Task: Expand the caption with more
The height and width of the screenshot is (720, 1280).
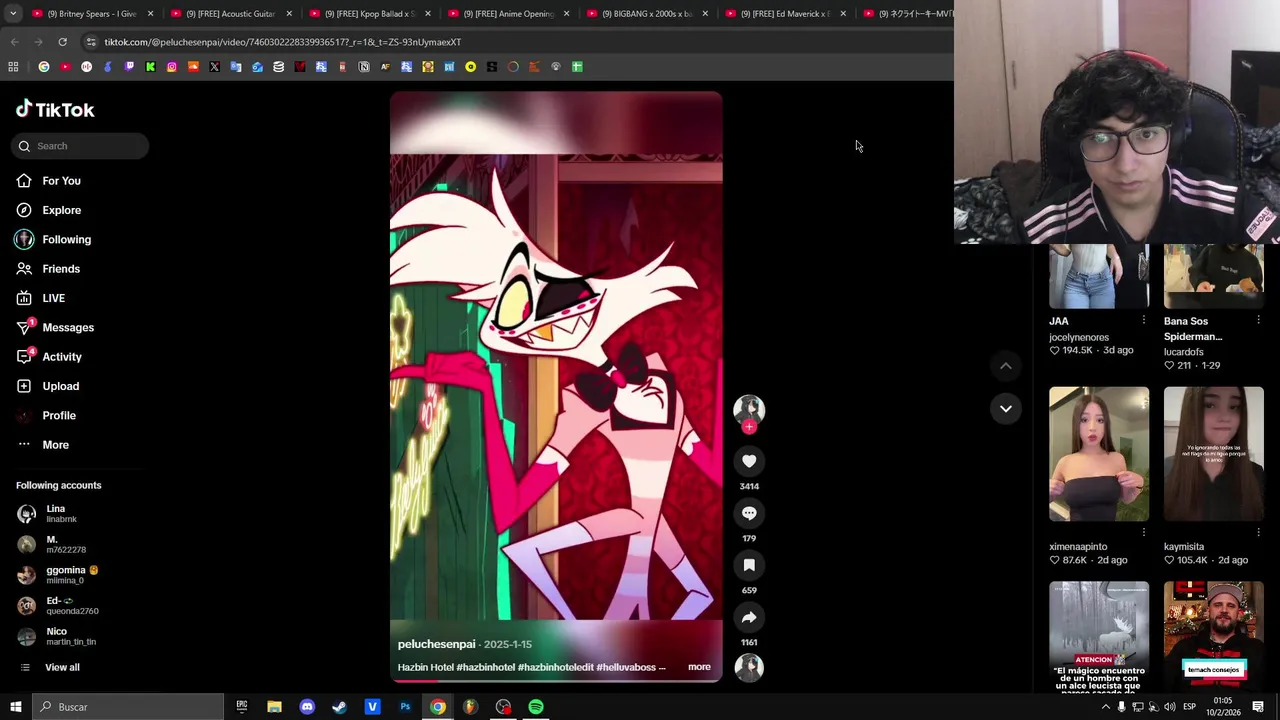Action: coord(699,667)
